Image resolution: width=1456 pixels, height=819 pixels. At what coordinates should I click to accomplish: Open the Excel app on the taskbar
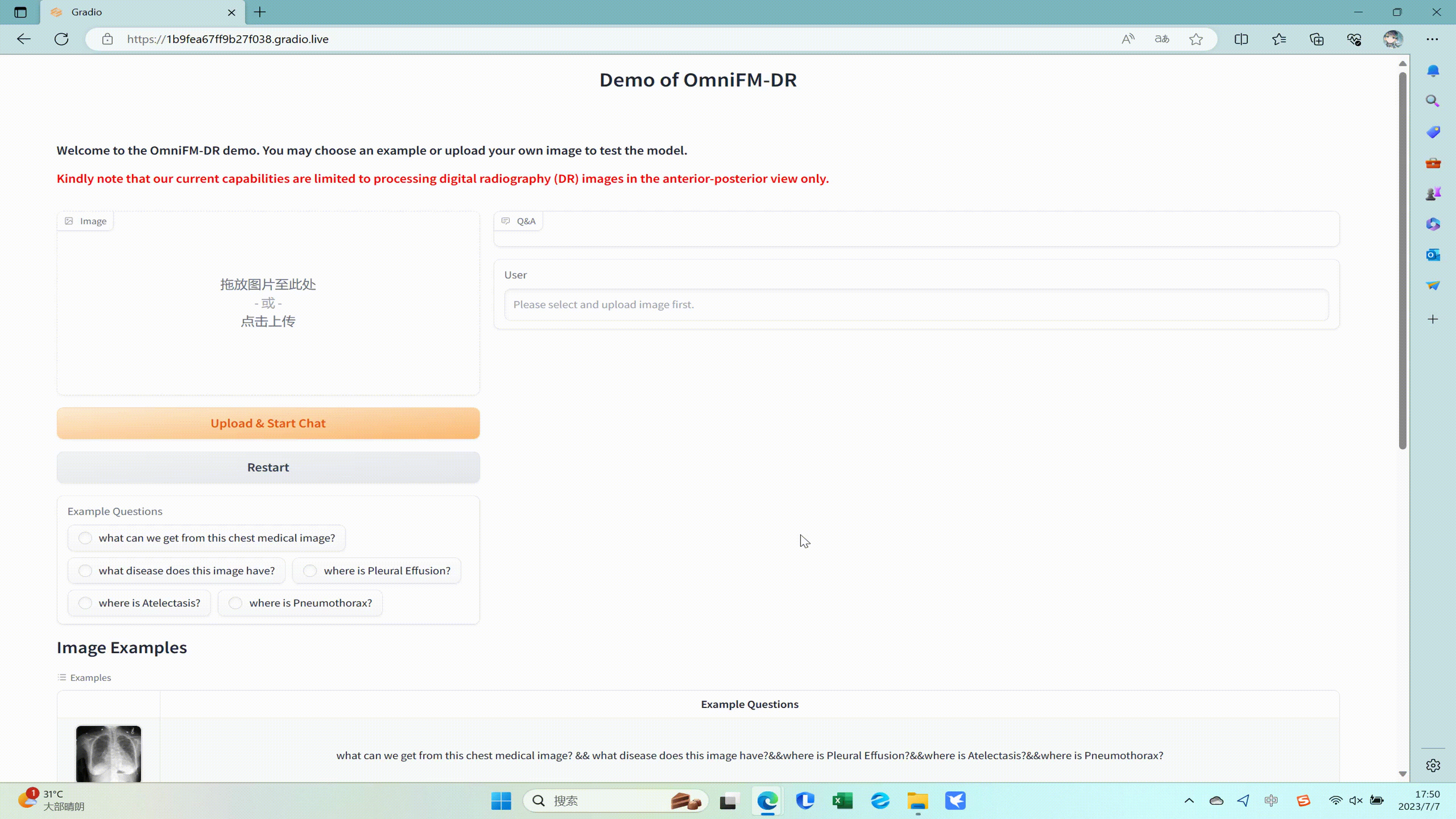842,800
